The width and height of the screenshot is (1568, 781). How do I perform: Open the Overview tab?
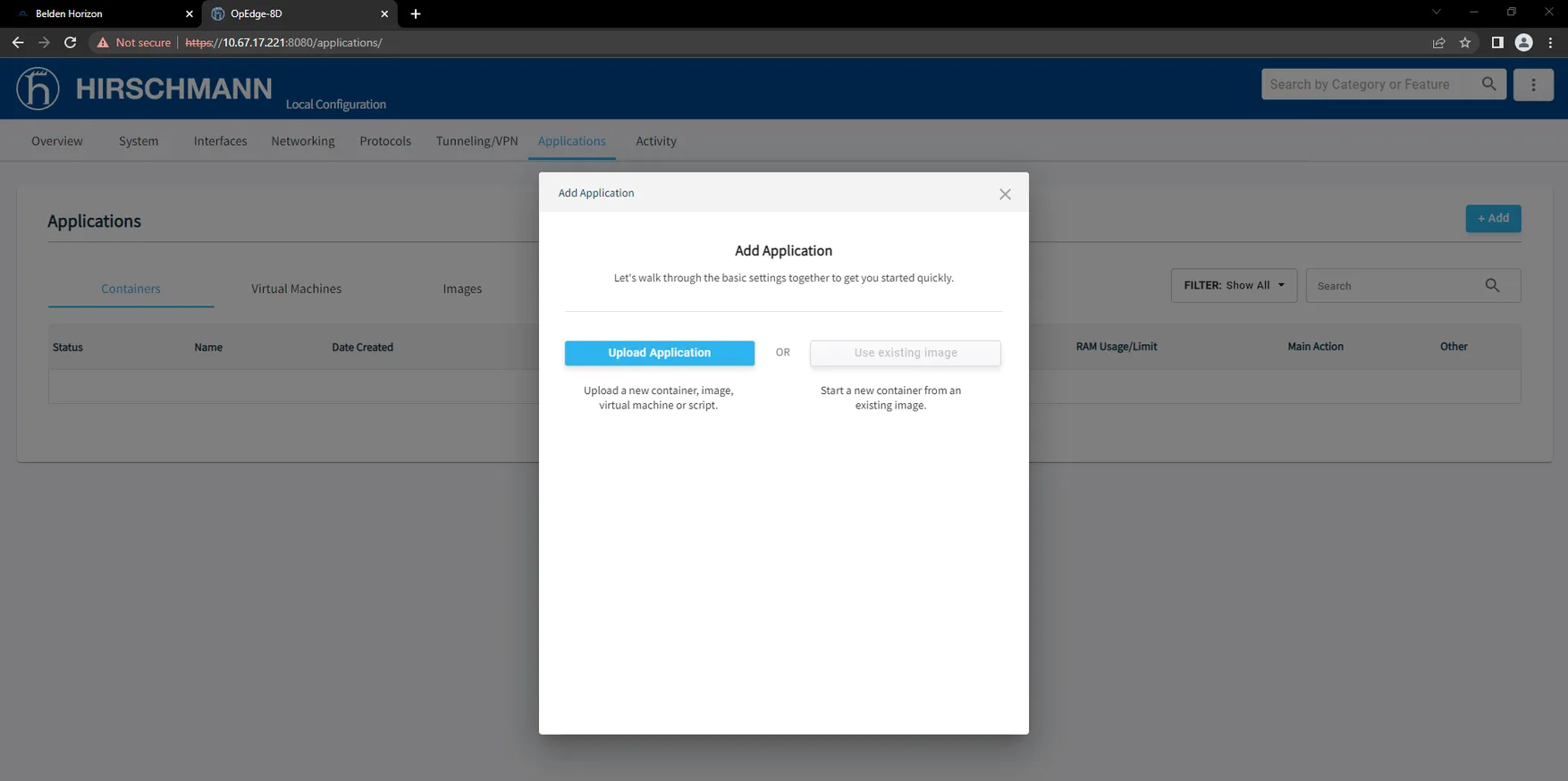tap(57, 141)
